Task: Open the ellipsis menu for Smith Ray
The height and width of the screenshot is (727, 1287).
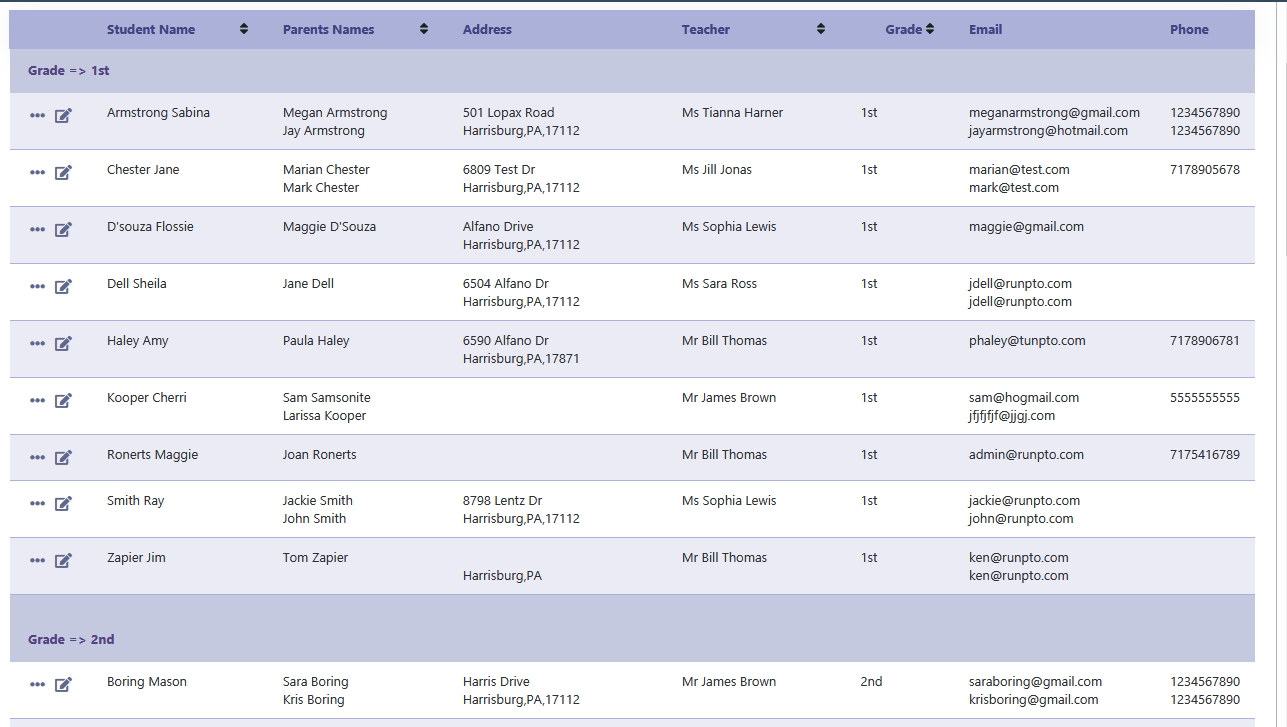Action: (x=37, y=503)
